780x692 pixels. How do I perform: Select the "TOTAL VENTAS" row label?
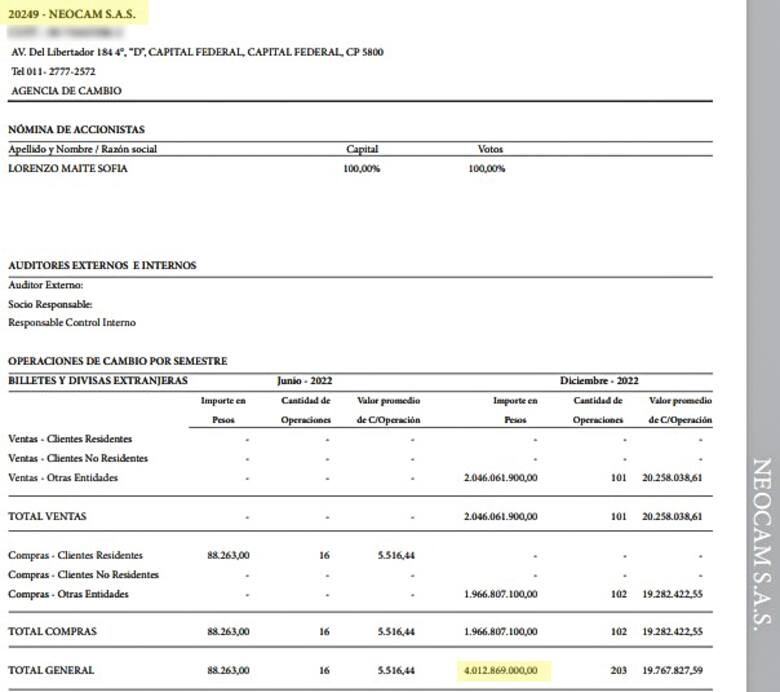47,516
